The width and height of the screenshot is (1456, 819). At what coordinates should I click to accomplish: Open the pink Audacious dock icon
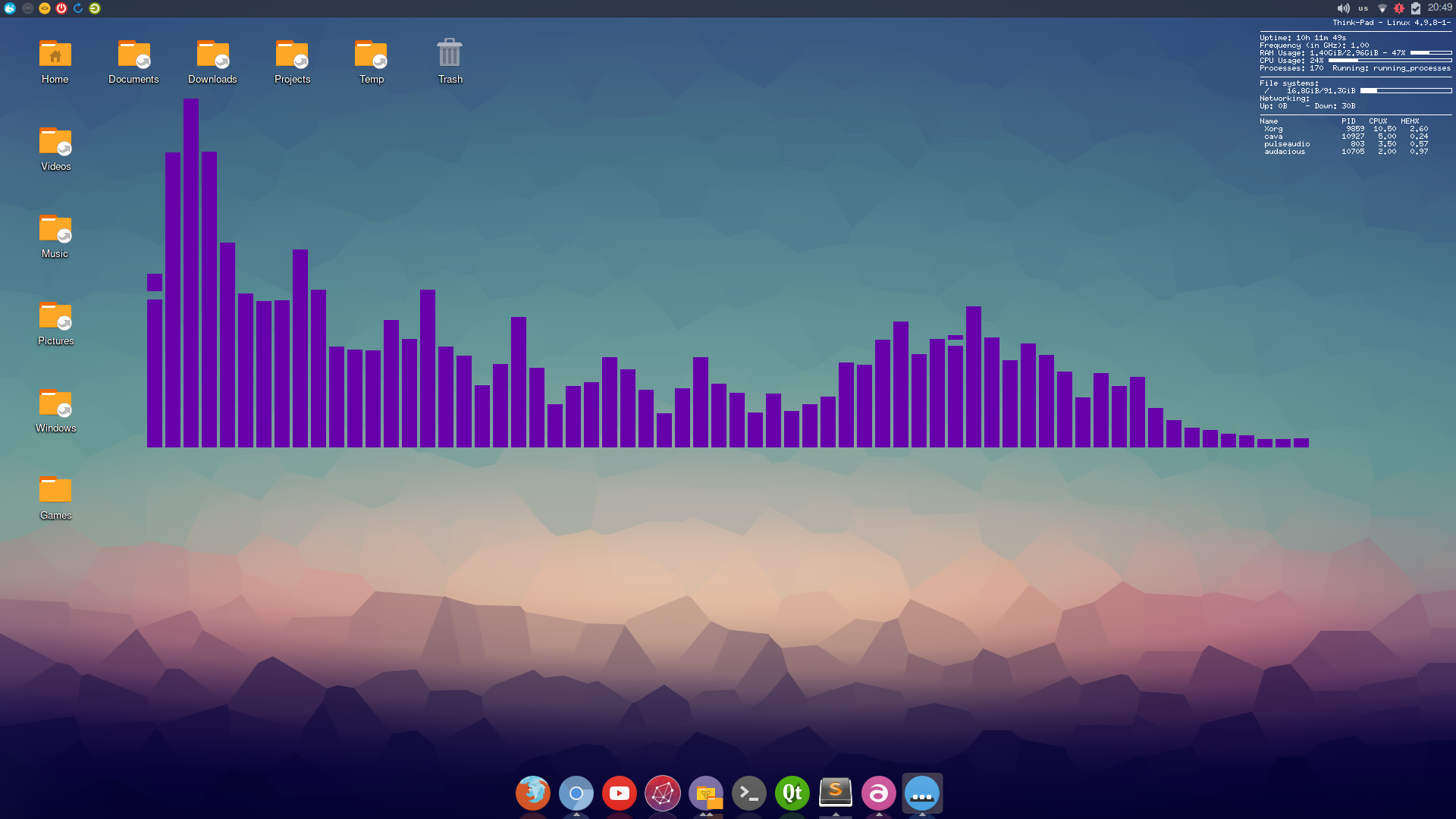(879, 793)
